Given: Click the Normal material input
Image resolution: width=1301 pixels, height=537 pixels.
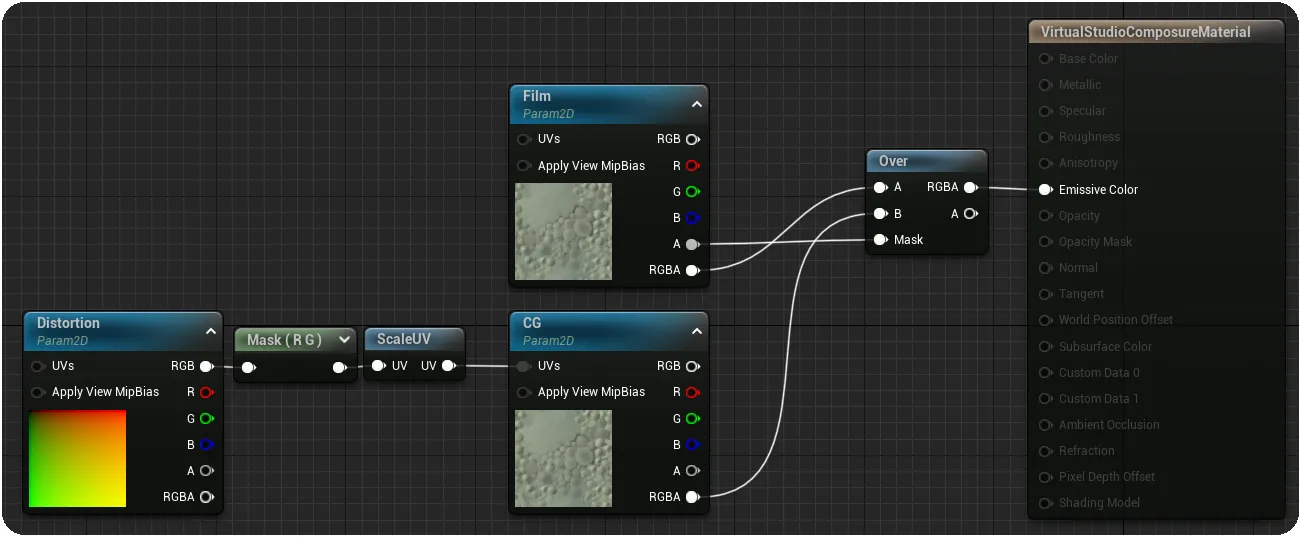Looking at the screenshot, I should click(1078, 268).
